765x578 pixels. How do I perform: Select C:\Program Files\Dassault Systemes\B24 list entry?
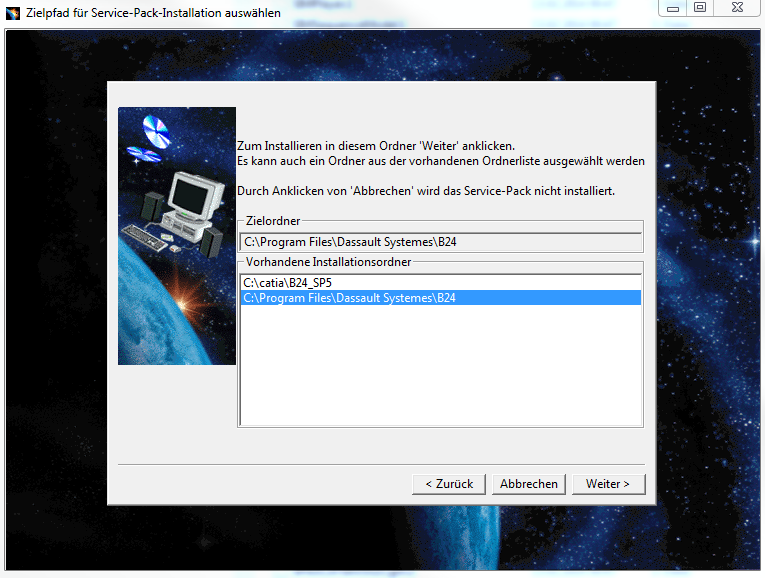tap(441, 298)
